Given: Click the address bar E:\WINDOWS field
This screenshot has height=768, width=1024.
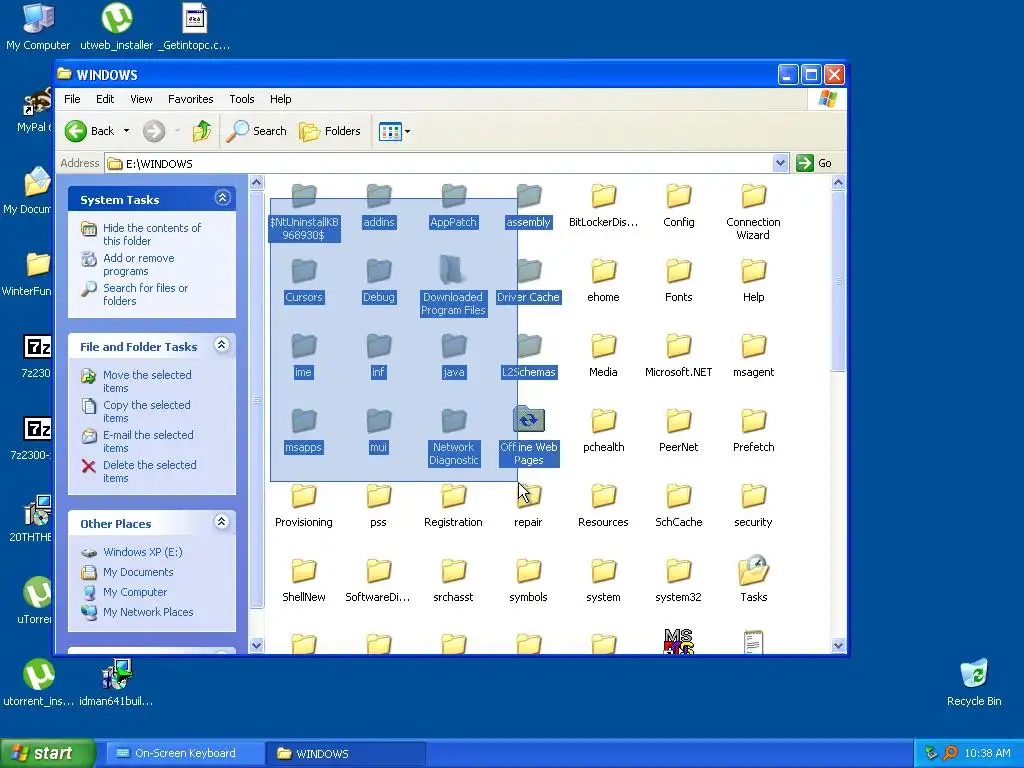Looking at the screenshot, I should (x=438, y=163).
